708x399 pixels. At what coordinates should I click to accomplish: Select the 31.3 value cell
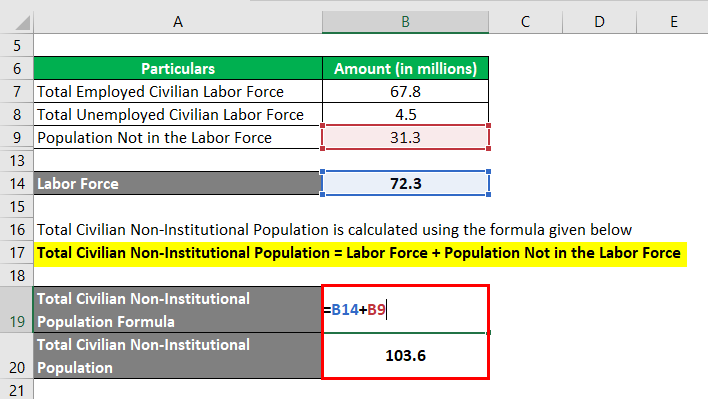coord(405,137)
